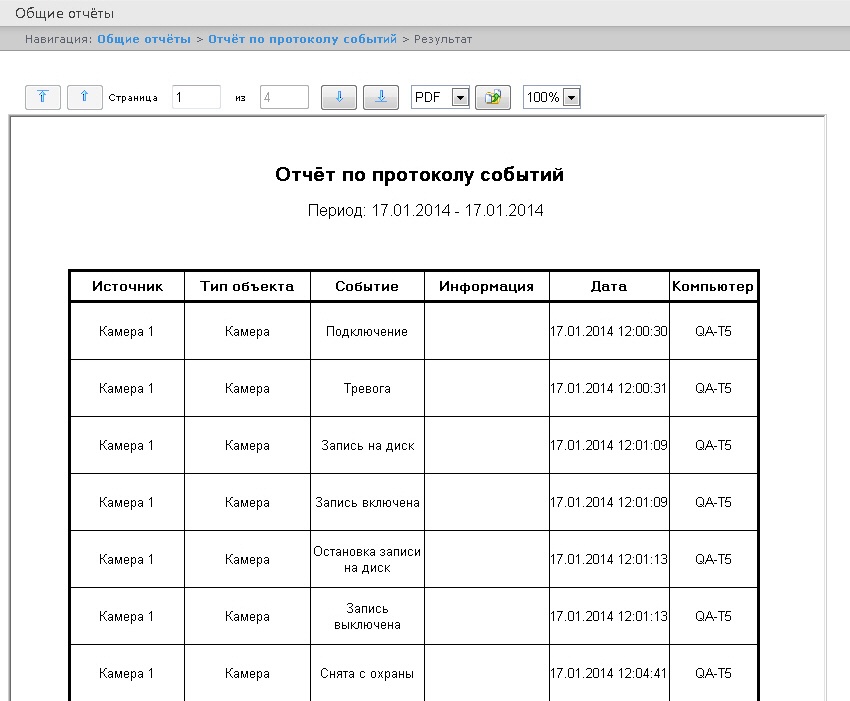
Task: Advance to the next report page
Action: pyautogui.click(x=339, y=97)
